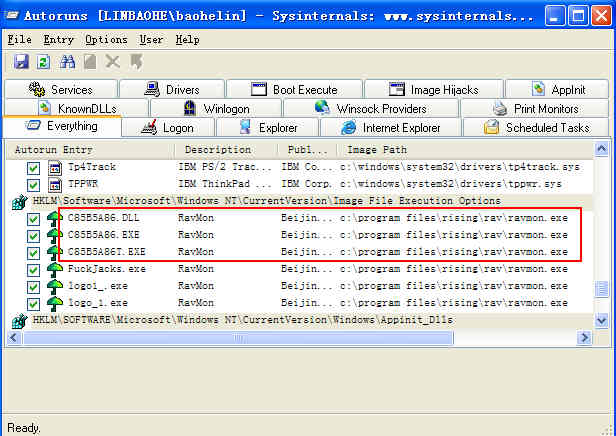Click umbrella icon beside C85B5A86.EXE
Screen dimensions: 616x436
[55, 236]
